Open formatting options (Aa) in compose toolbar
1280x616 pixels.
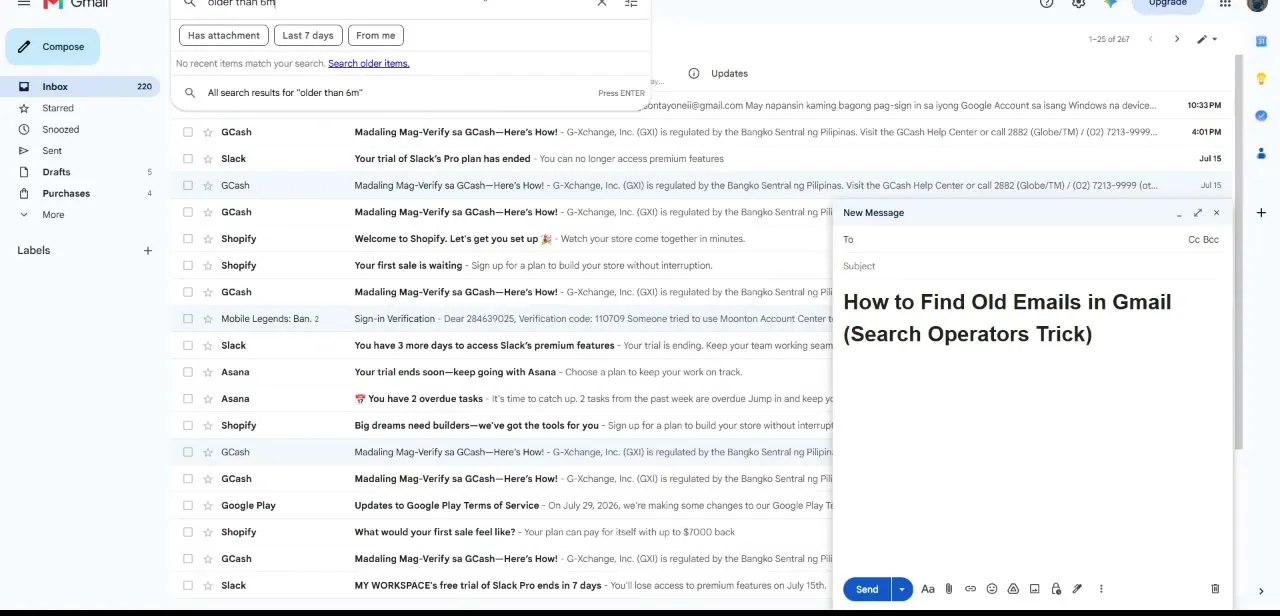[928, 589]
